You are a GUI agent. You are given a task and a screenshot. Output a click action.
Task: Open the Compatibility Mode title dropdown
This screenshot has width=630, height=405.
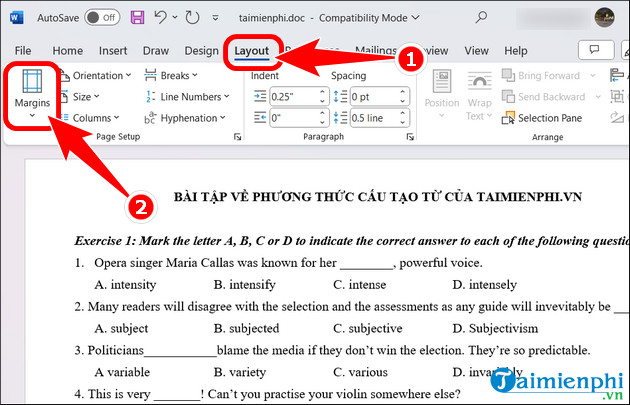pyautogui.click(x=416, y=18)
